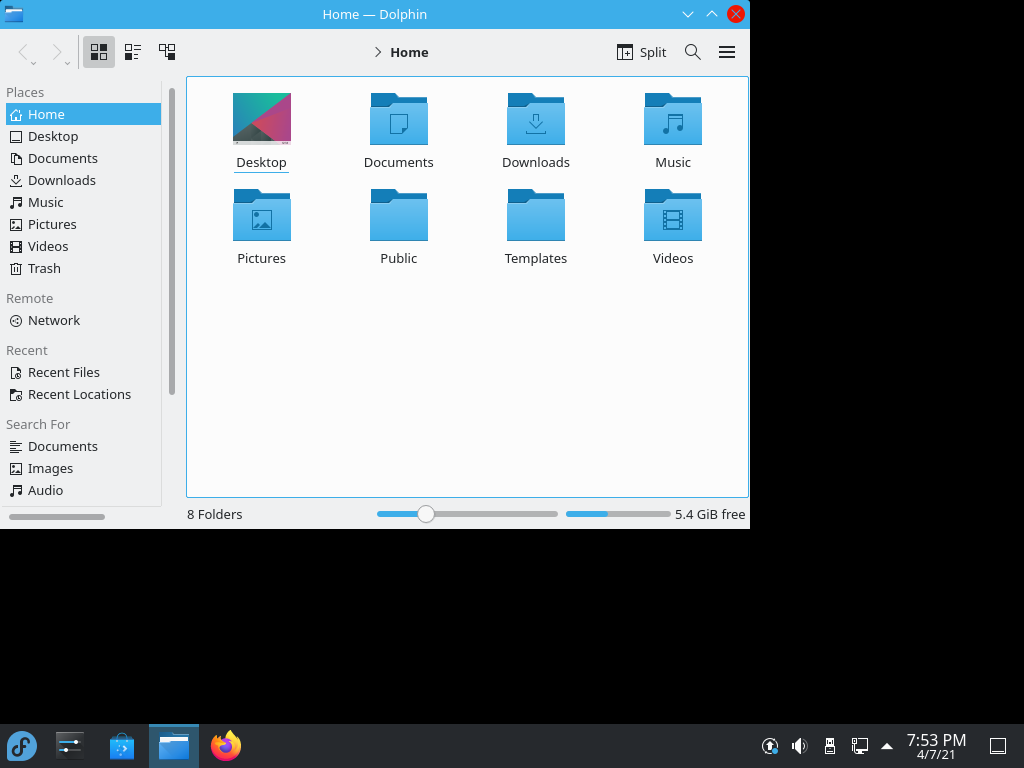Launch Firefox from taskbar
This screenshot has width=1024, height=768.
pyautogui.click(x=226, y=746)
